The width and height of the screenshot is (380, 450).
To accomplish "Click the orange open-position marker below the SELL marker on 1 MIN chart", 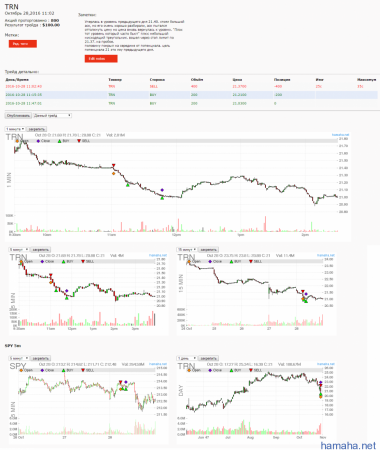I will [x=114, y=173].
